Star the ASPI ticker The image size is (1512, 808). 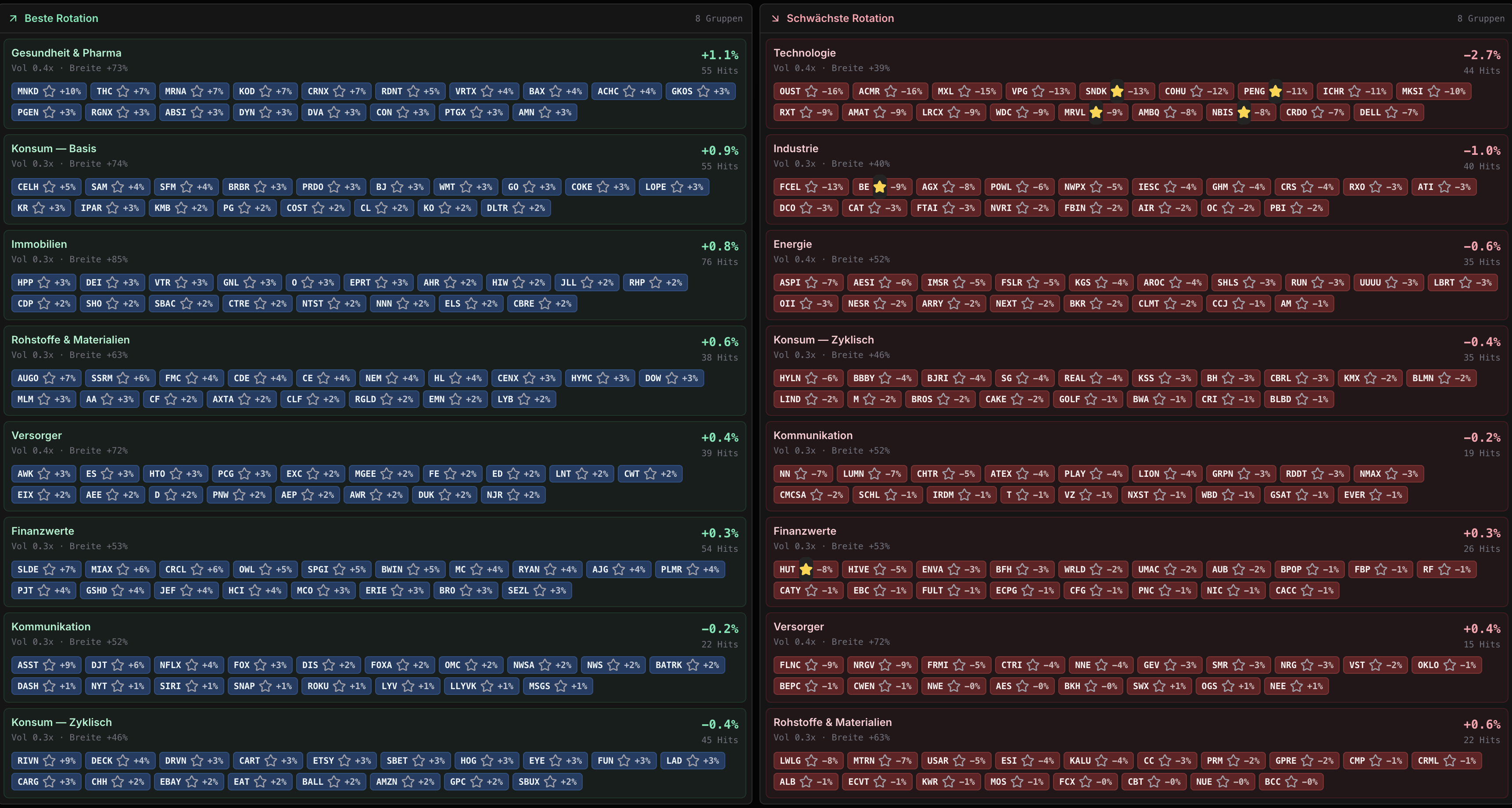tap(811, 282)
